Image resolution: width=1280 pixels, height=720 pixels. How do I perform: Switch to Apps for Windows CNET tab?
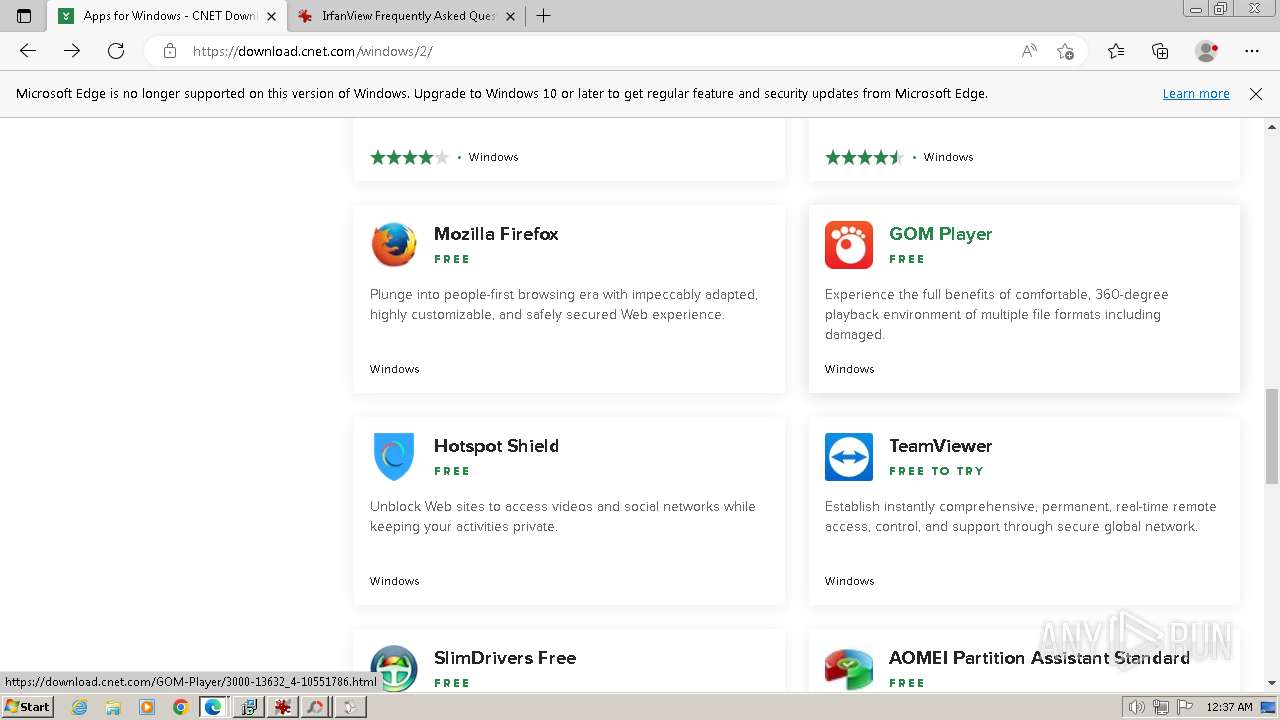[168, 16]
